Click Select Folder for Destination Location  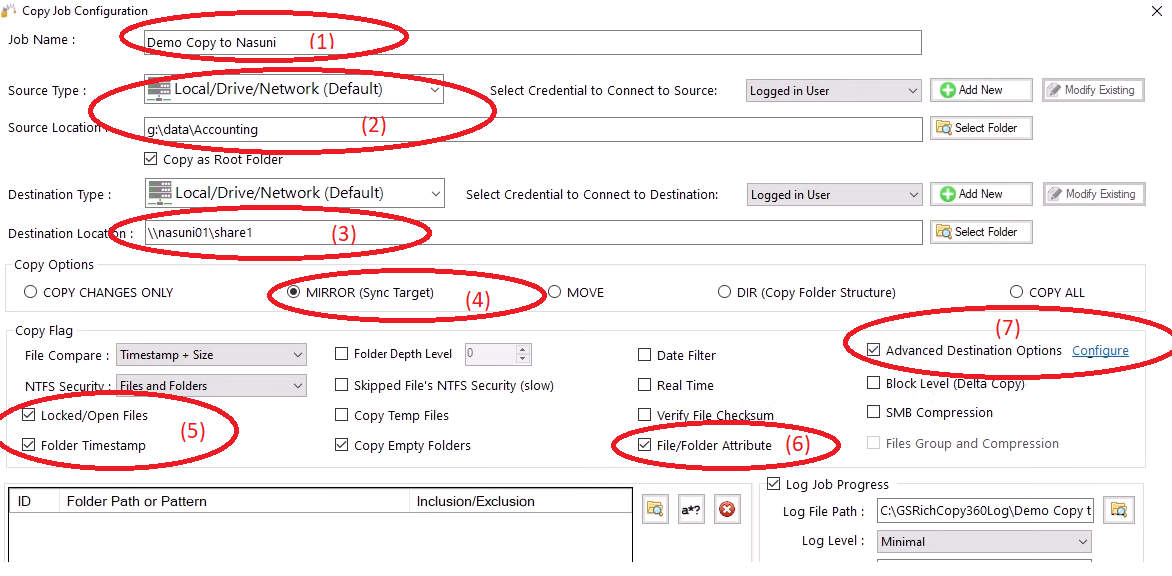coord(981,232)
